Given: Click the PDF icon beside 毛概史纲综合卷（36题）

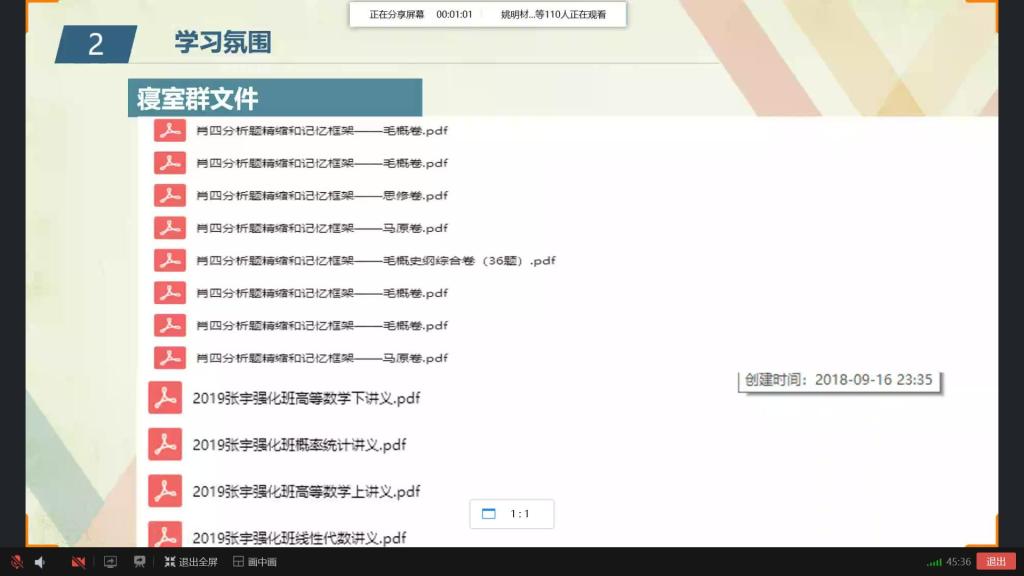Looking at the screenshot, I should 169,260.
